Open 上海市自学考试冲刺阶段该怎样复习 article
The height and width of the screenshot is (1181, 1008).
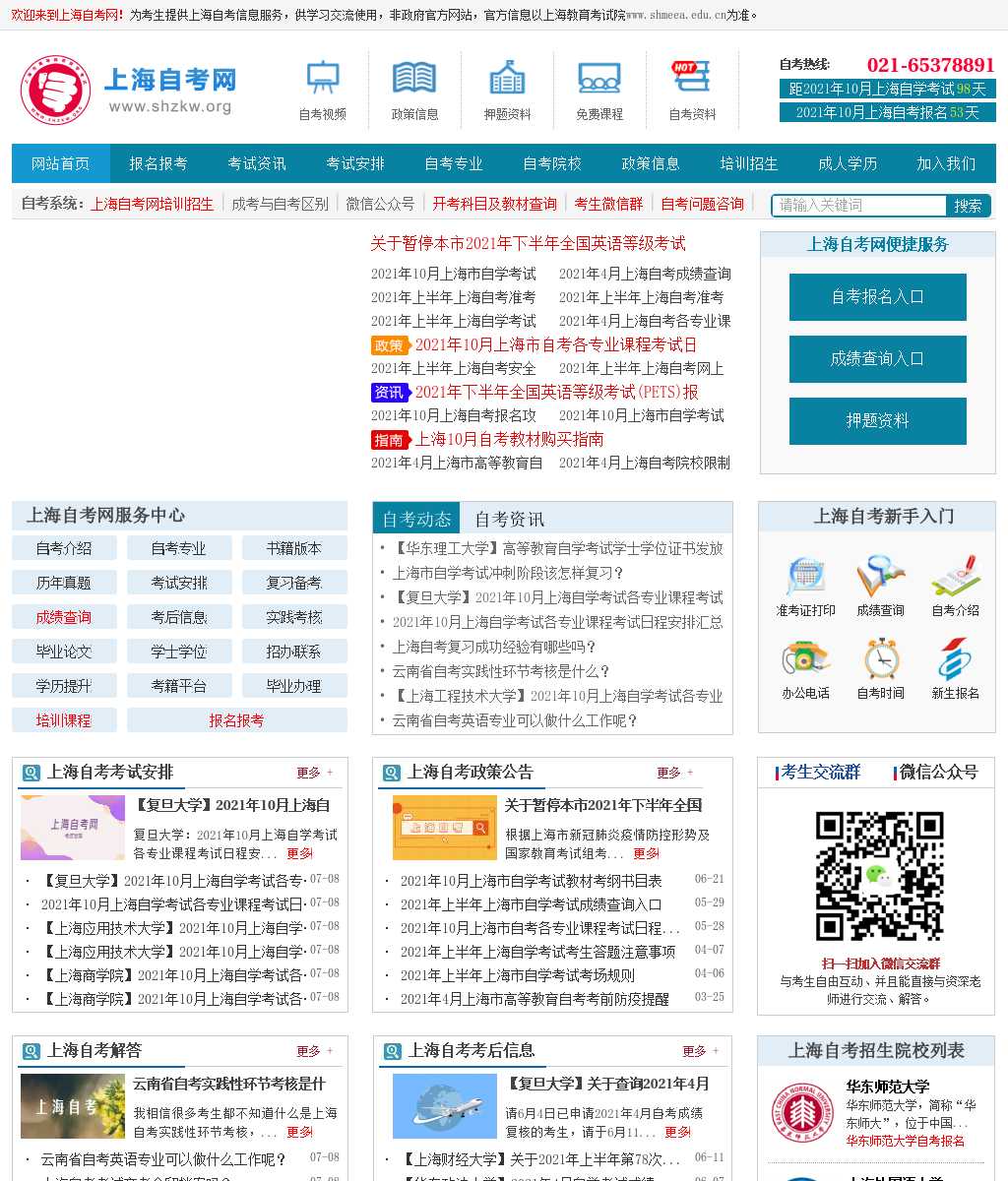click(x=508, y=573)
